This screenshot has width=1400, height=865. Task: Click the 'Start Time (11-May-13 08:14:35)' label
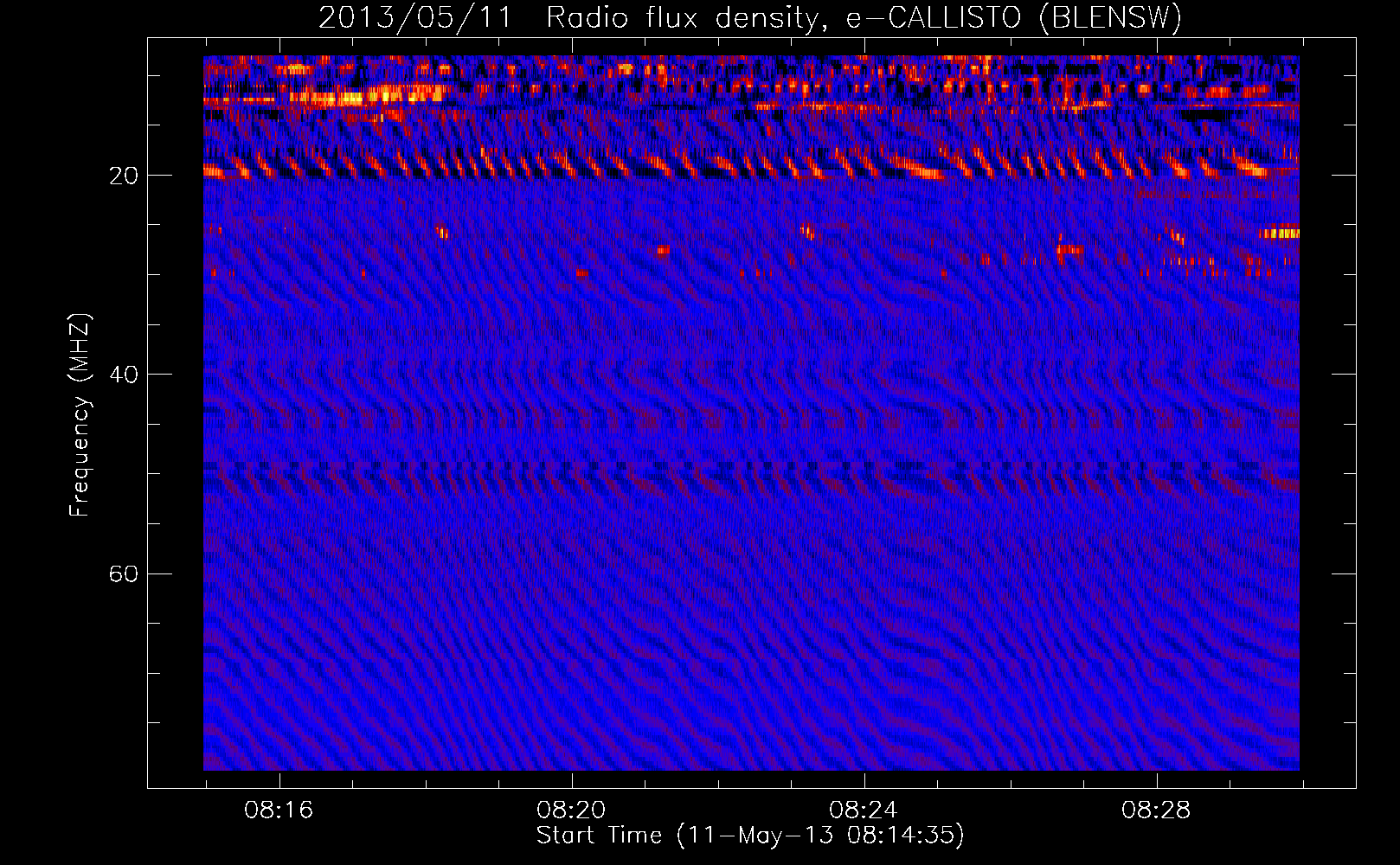750,836
